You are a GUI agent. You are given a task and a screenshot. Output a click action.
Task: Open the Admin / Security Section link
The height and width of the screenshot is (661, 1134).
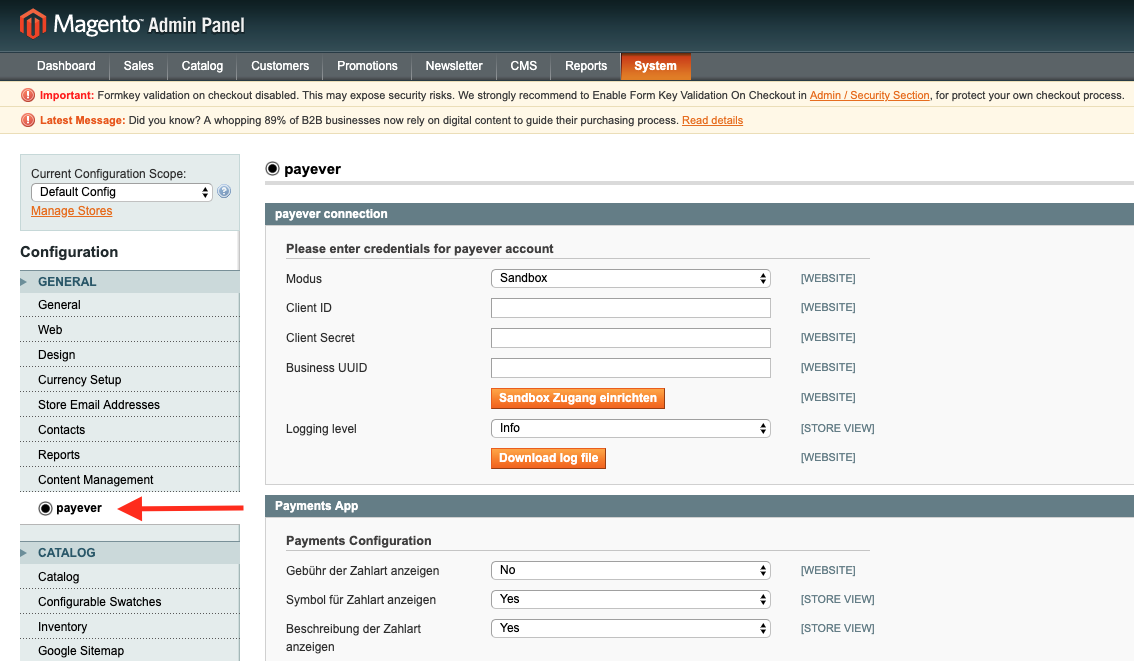(869, 95)
